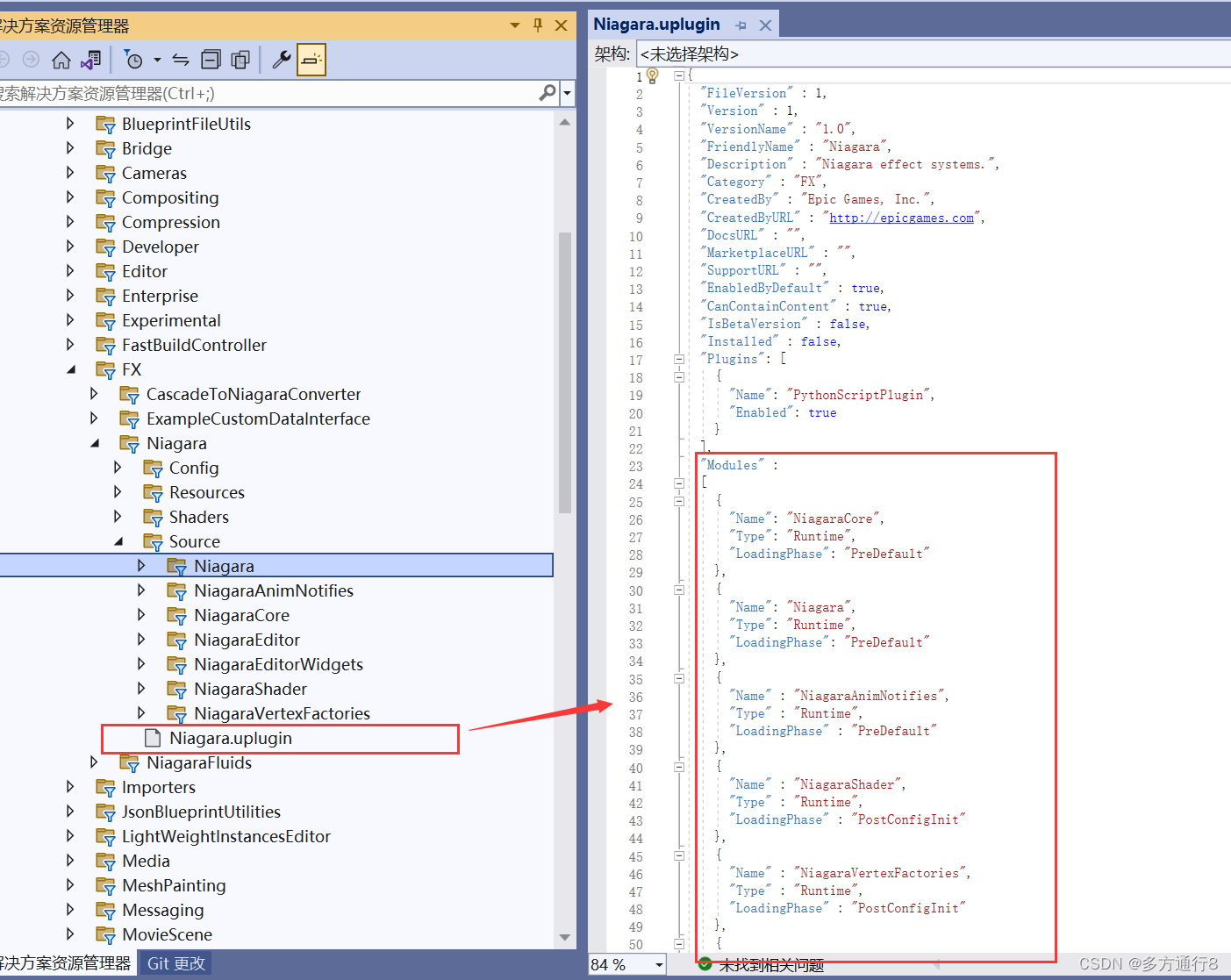Viewport: 1231px width, 980px height.
Task: Click the Compositing folder icon
Action: (106, 198)
